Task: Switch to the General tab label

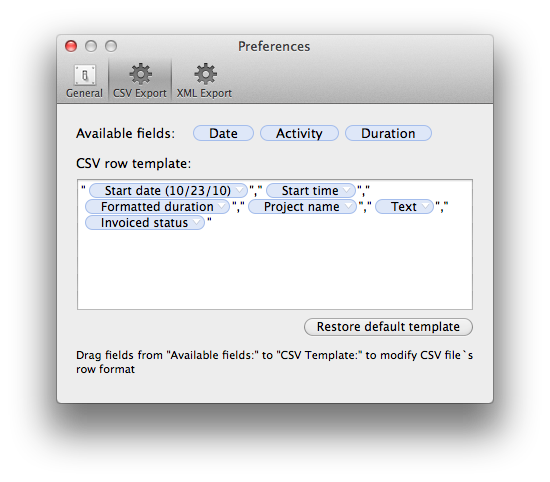Action: click(84, 93)
